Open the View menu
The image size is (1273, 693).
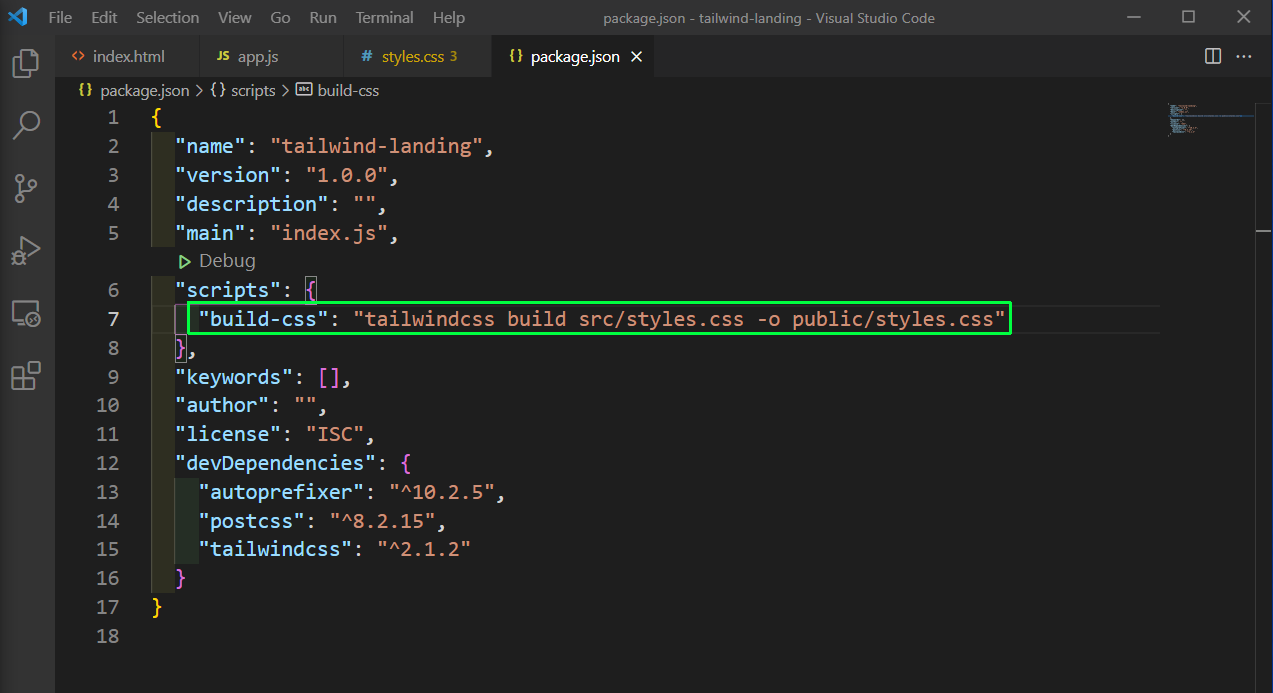pos(235,17)
